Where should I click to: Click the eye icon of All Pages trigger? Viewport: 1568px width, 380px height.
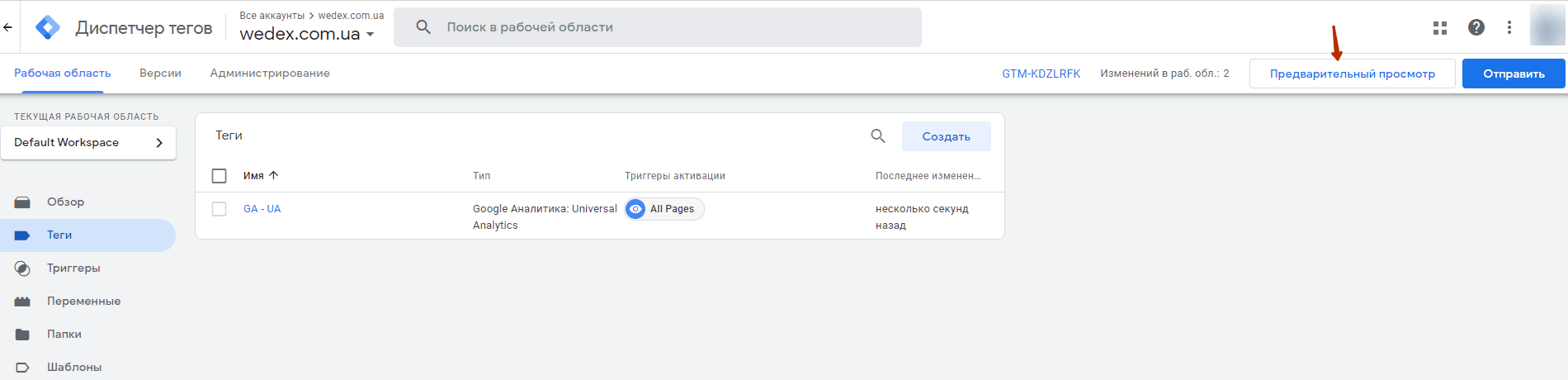(x=635, y=209)
